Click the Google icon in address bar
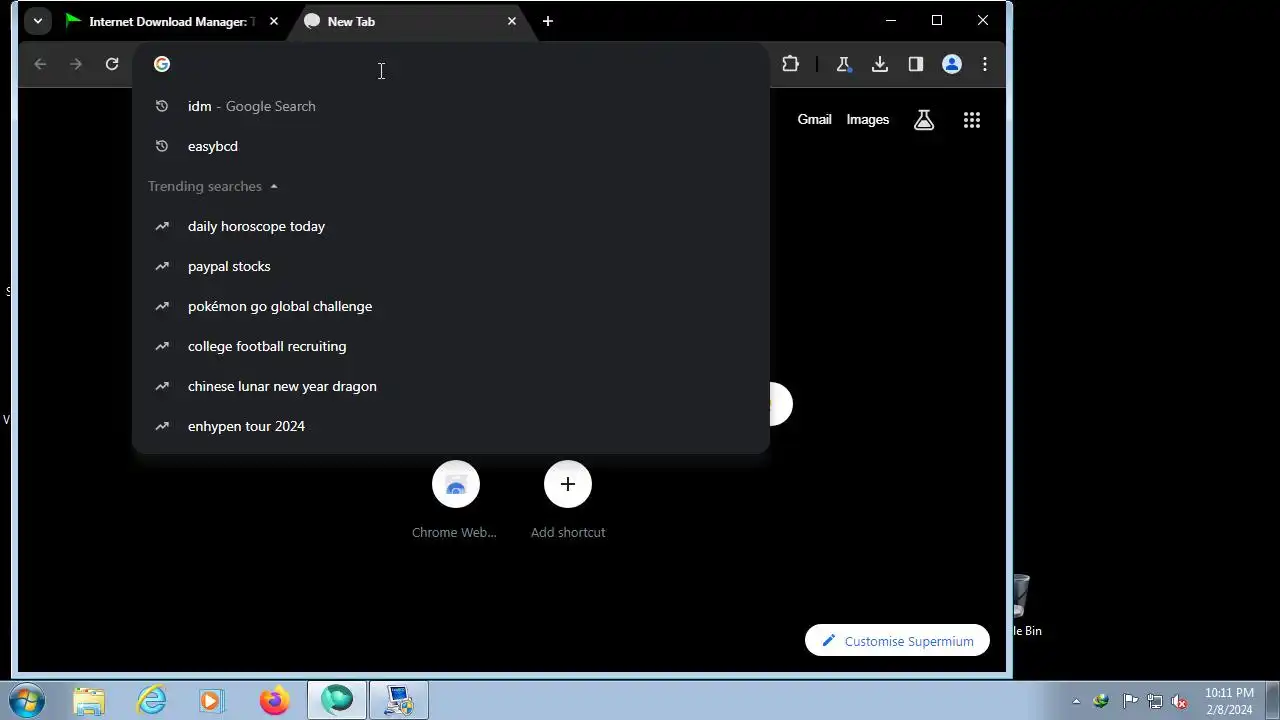 tap(162, 64)
